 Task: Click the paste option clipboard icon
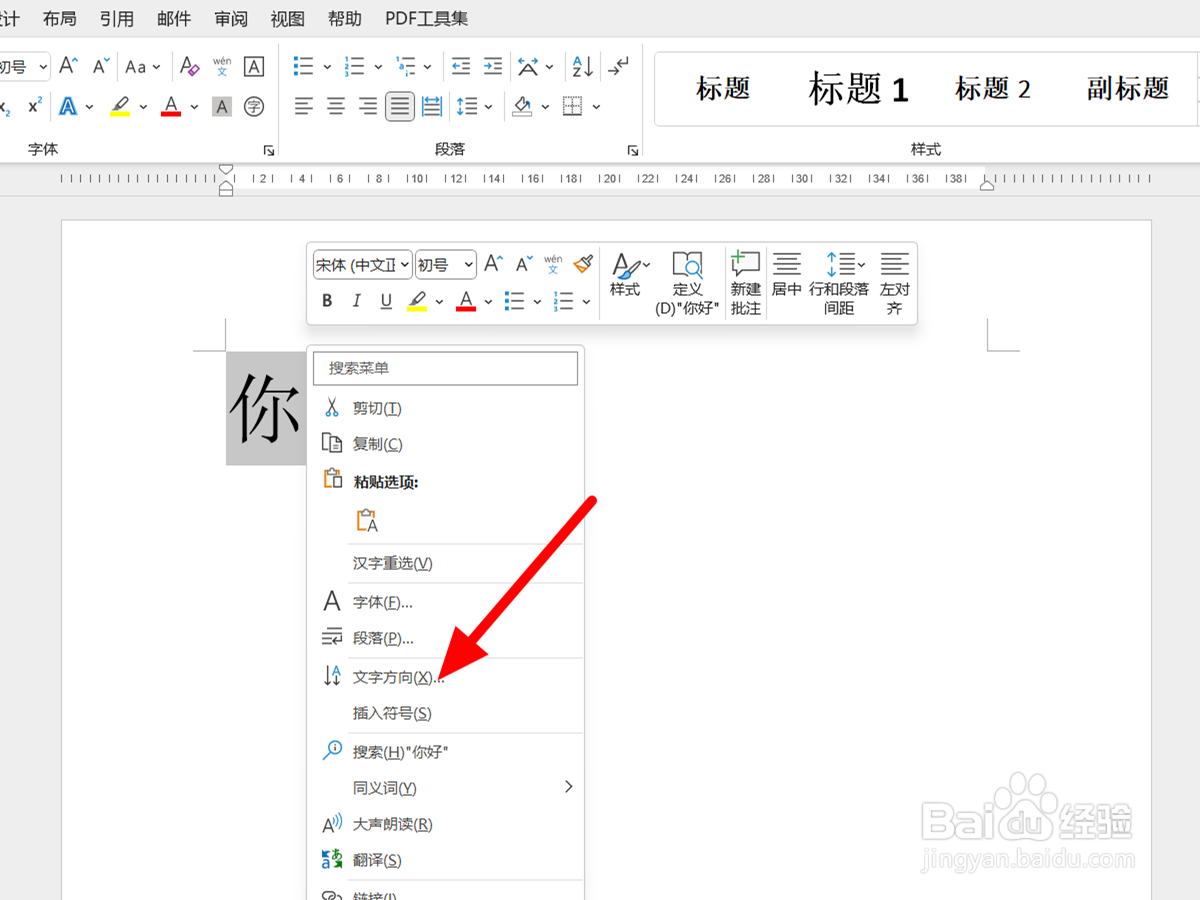click(367, 520)
